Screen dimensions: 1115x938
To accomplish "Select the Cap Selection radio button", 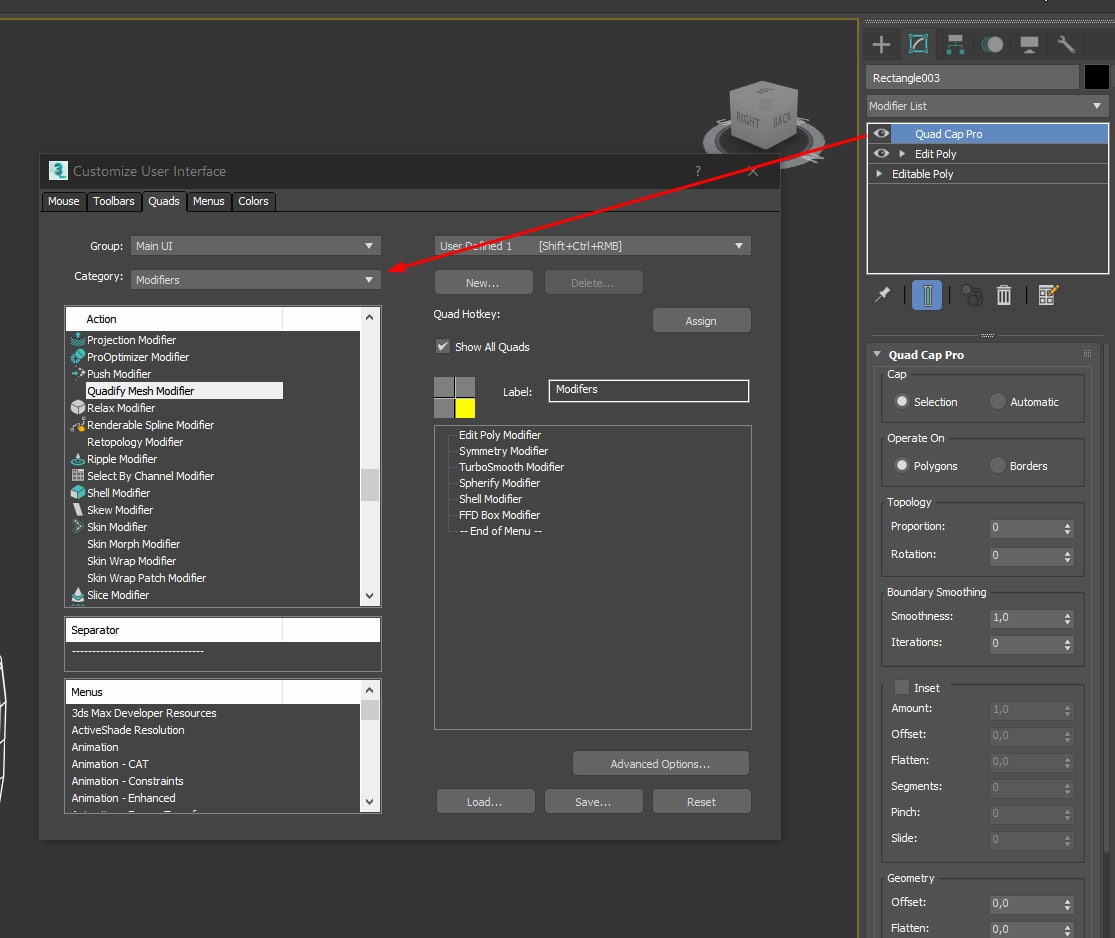I will tap(902, 401).
